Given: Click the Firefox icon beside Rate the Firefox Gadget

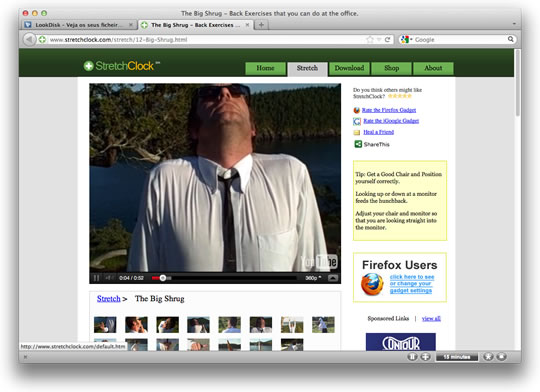Looking at the screenshot, I should (356, 110).
